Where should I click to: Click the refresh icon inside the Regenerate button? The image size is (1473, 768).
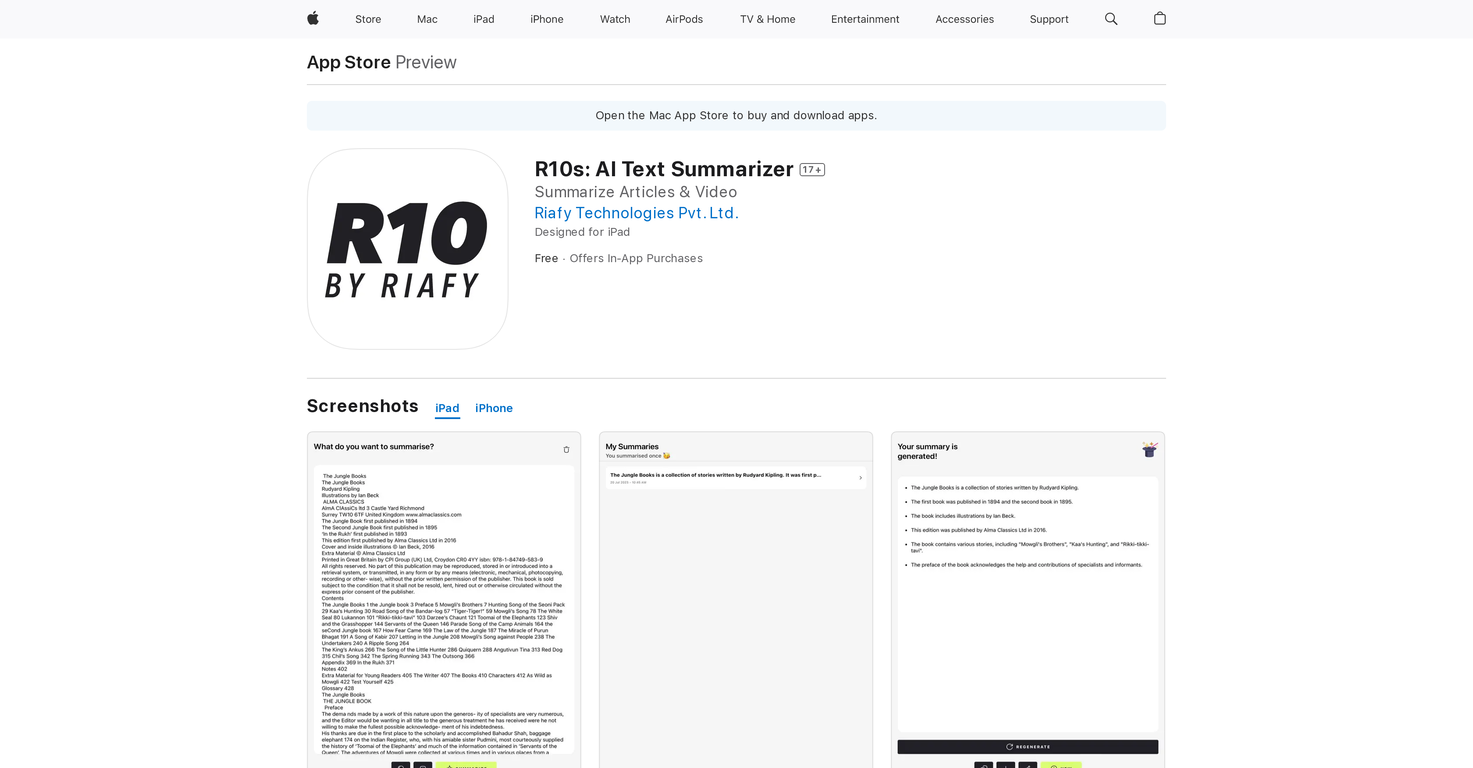click(x=1009, y=746)
